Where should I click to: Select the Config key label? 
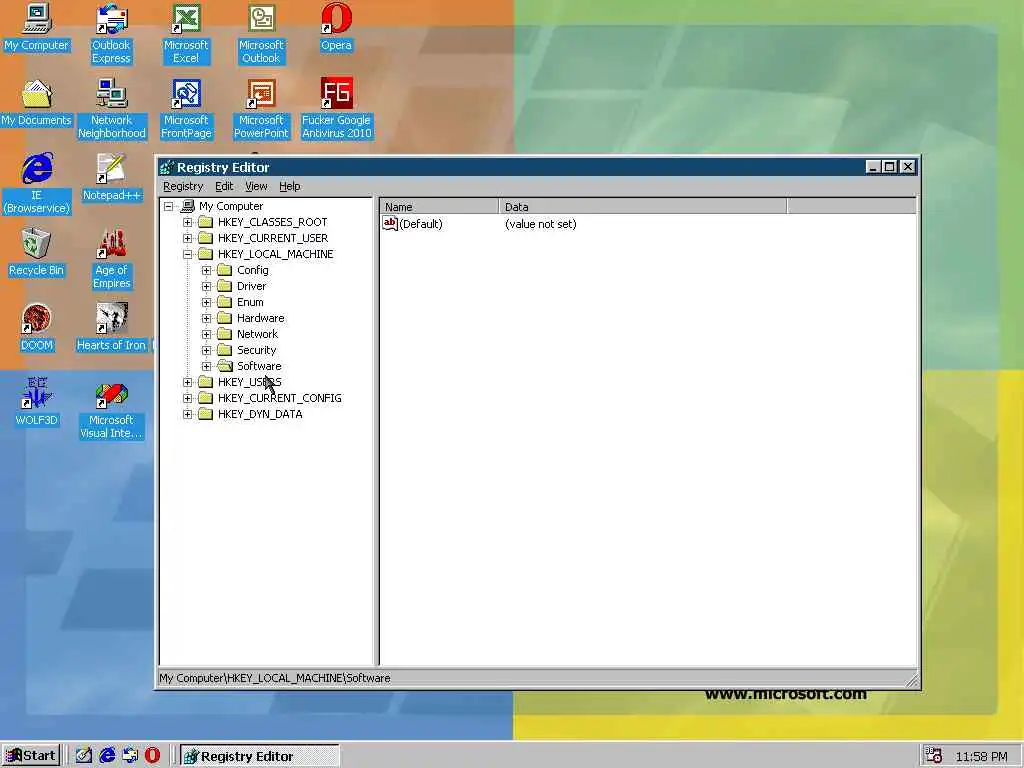pos(253,270)
